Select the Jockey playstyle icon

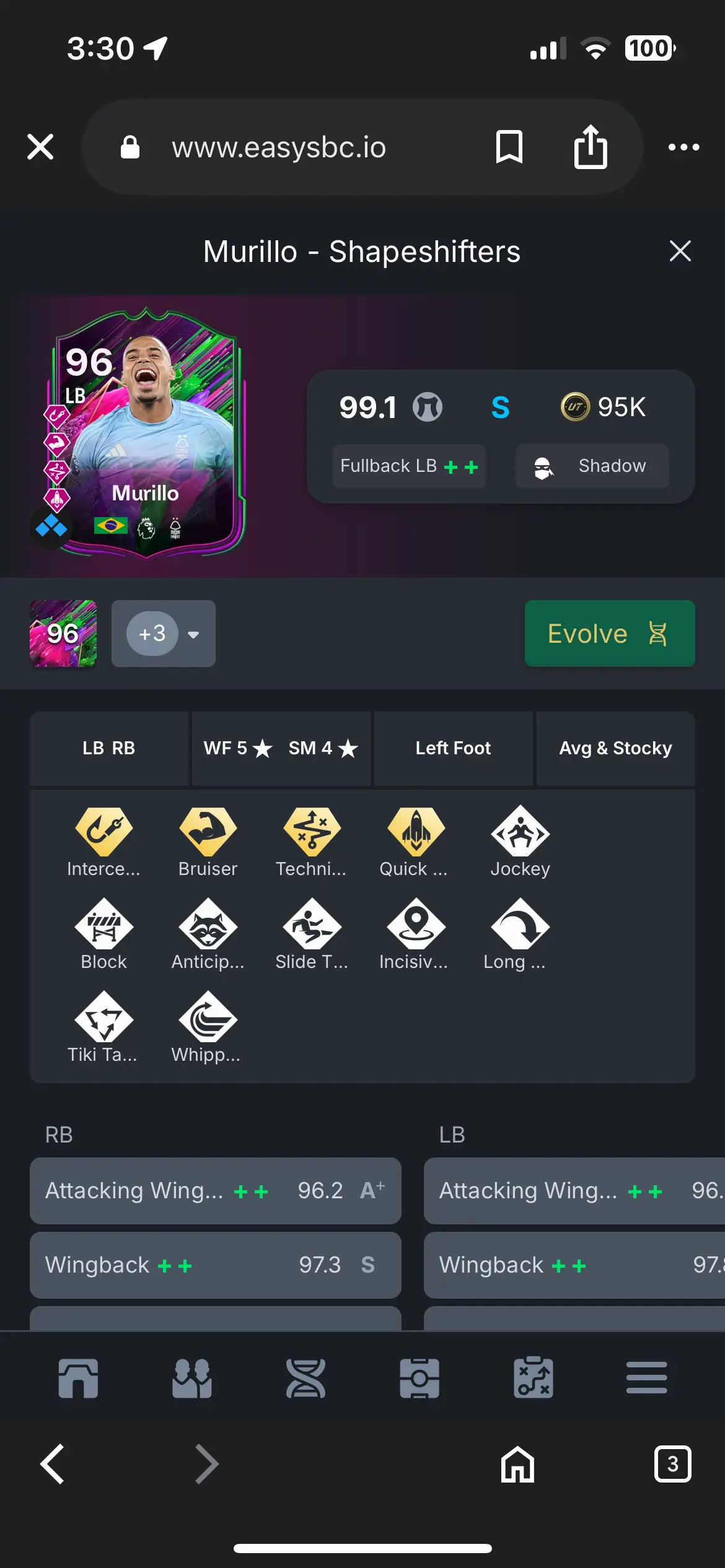click(x=520, y=832)
